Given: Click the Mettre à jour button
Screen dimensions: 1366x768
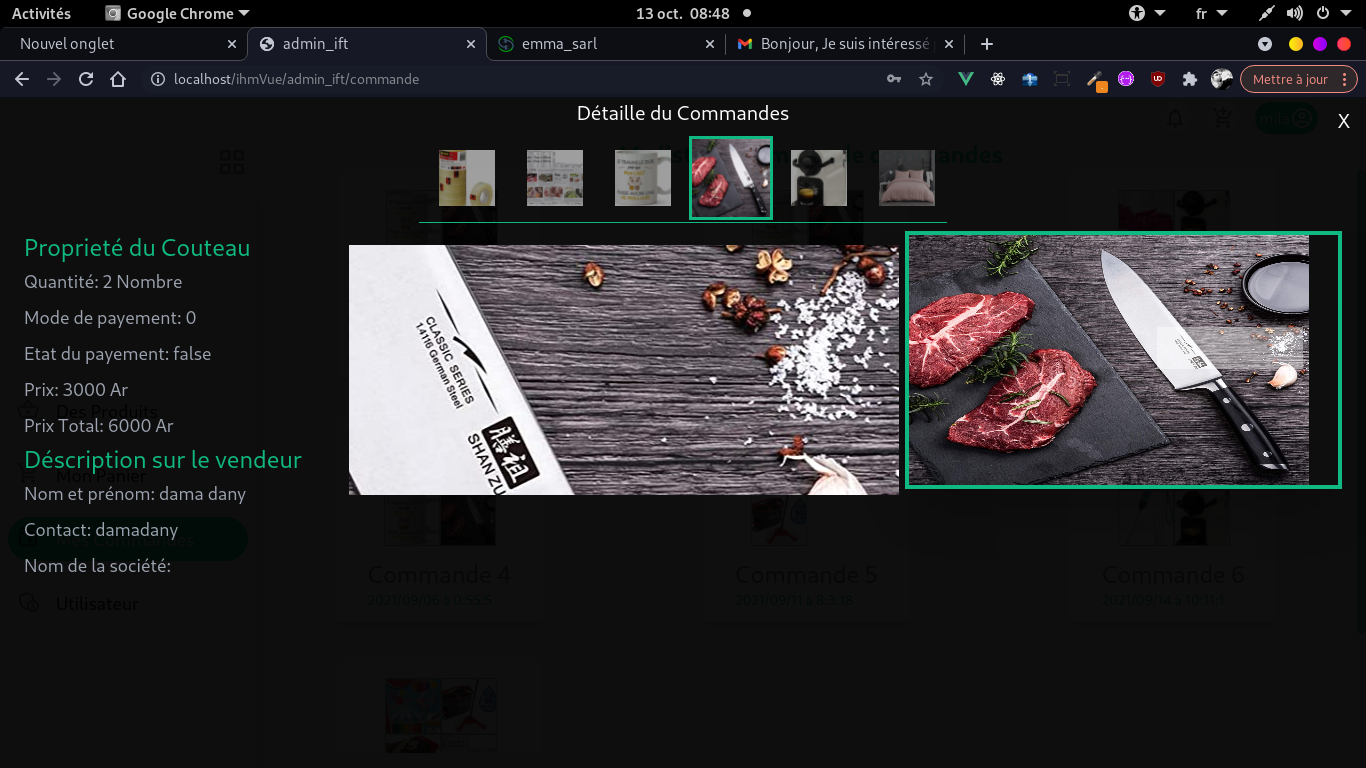Looking at the screenshot, I should pyautogui.click(x=1299, y=79).
